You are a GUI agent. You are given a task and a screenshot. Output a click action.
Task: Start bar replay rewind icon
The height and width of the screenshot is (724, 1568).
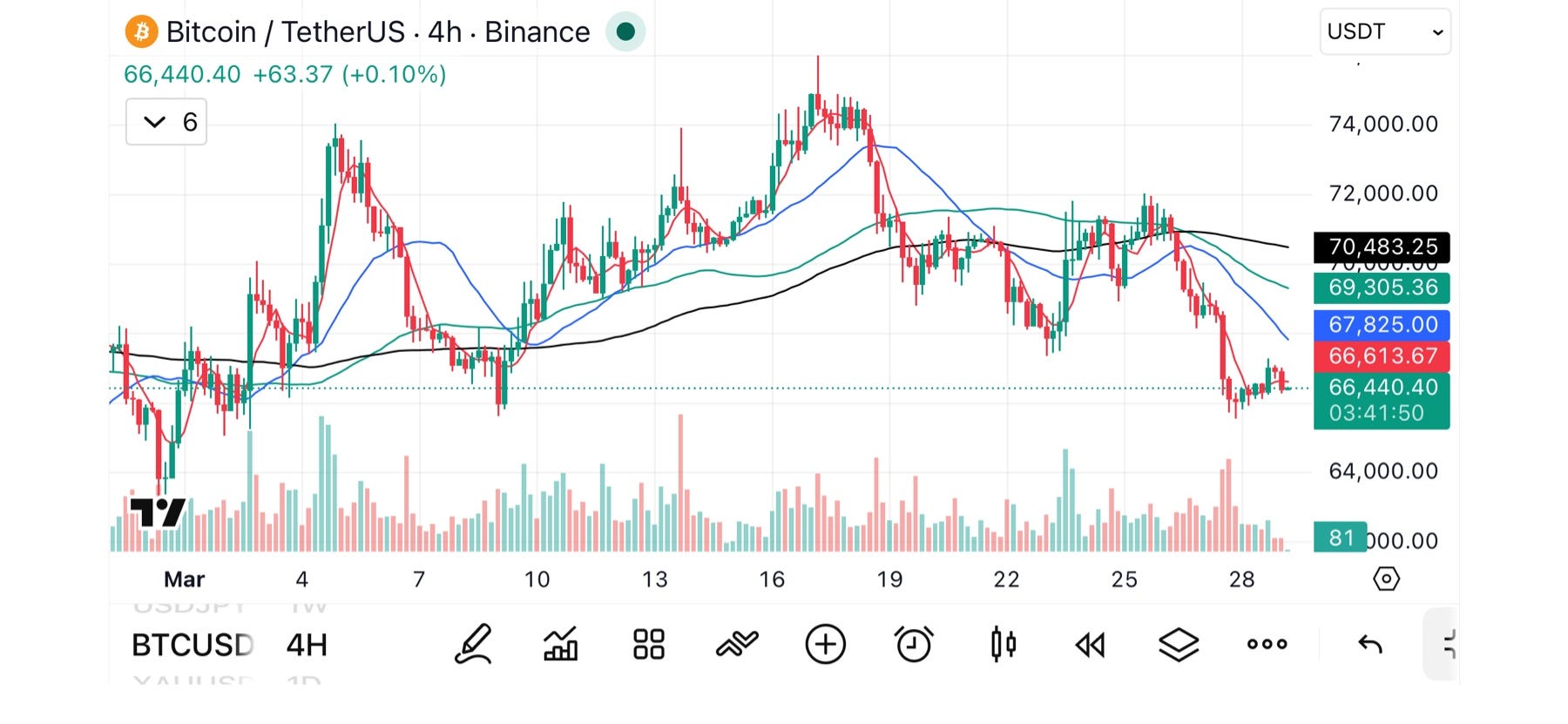coord(1090,645)
